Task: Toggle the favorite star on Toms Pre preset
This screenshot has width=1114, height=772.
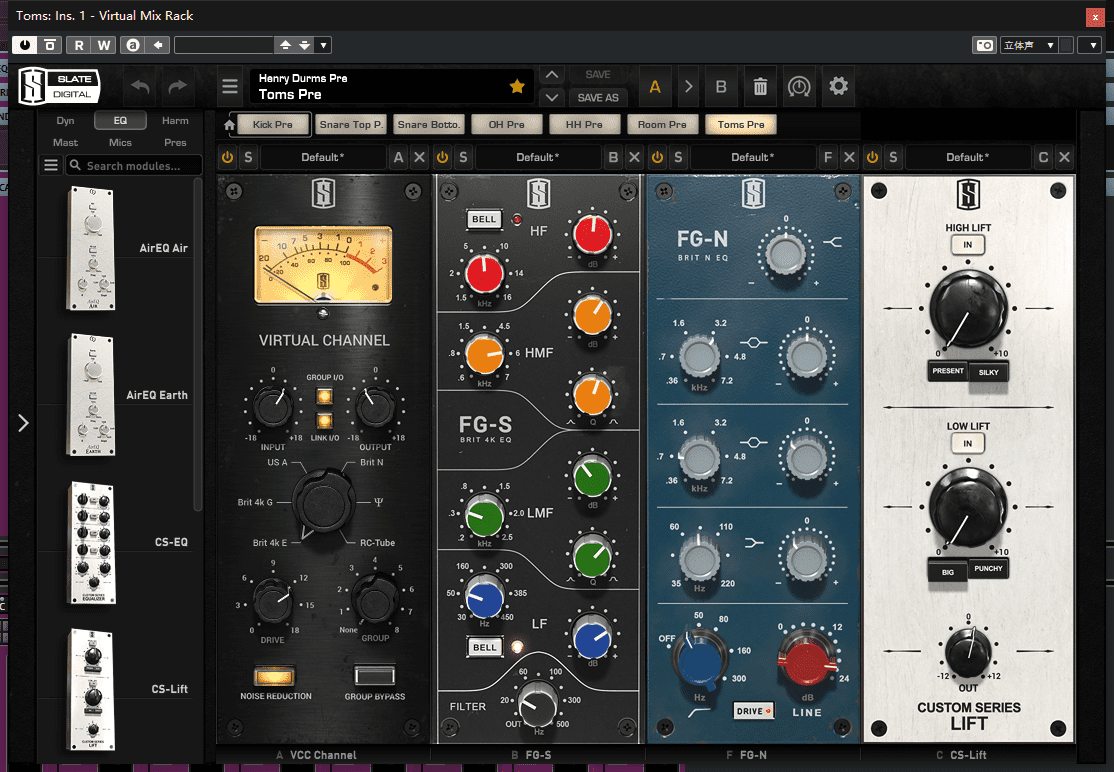Action: [x=517, y=87]
